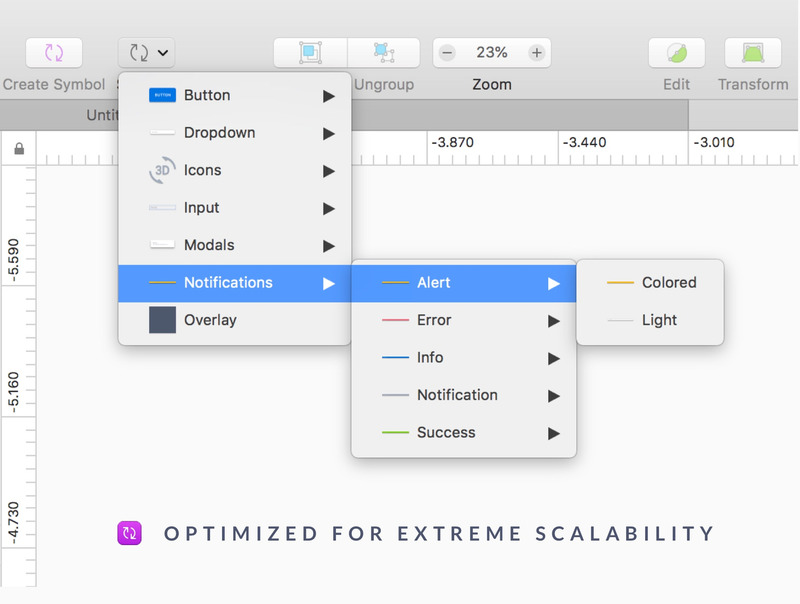Open the Modals submenu

coord(235,245)
